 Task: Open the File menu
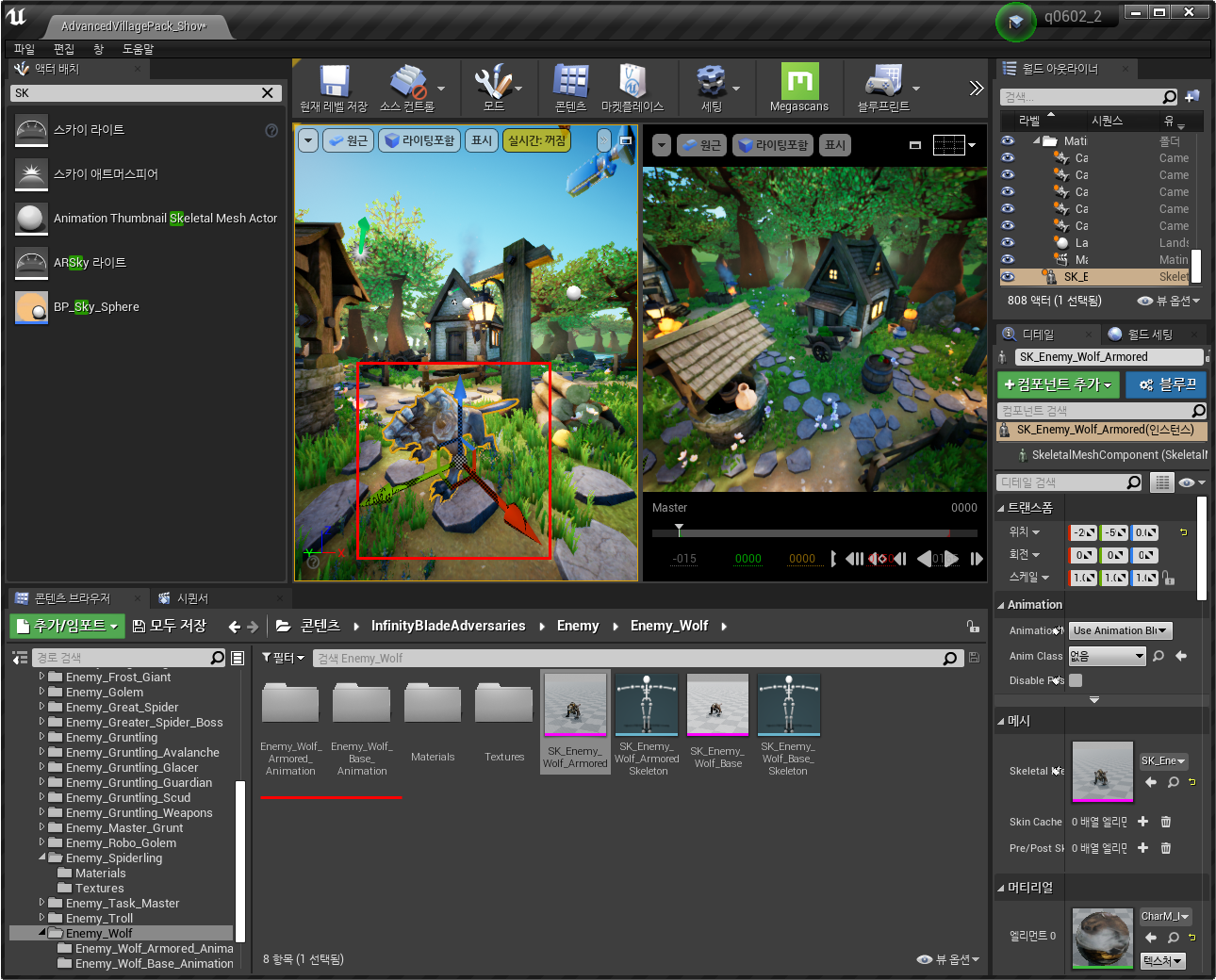[25, 49]
